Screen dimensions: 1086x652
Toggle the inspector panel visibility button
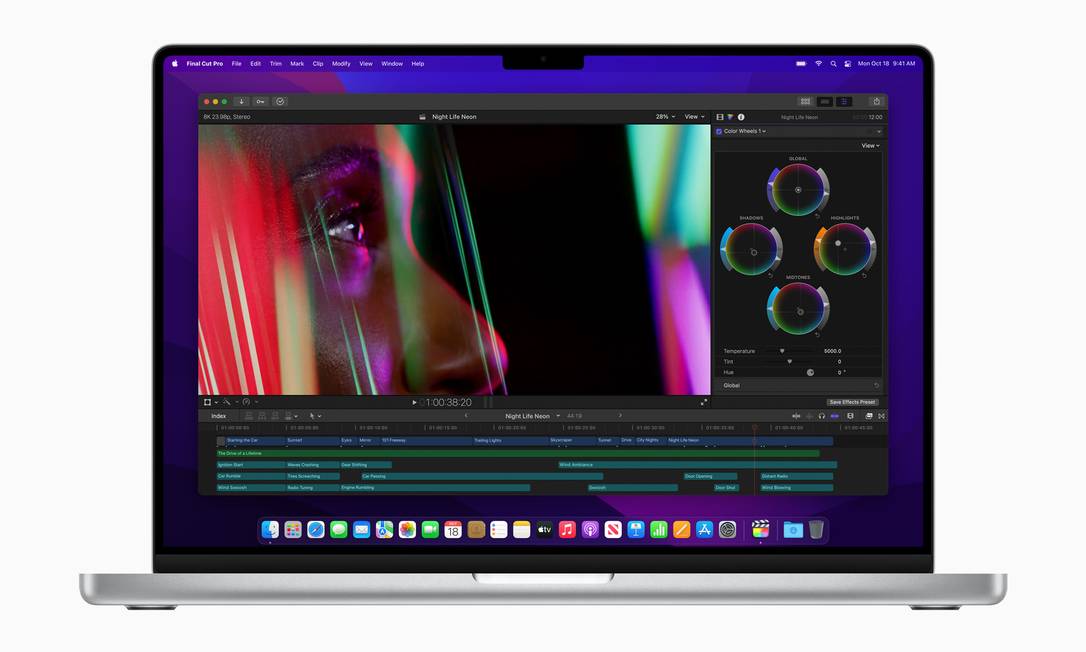pos(845,101)
